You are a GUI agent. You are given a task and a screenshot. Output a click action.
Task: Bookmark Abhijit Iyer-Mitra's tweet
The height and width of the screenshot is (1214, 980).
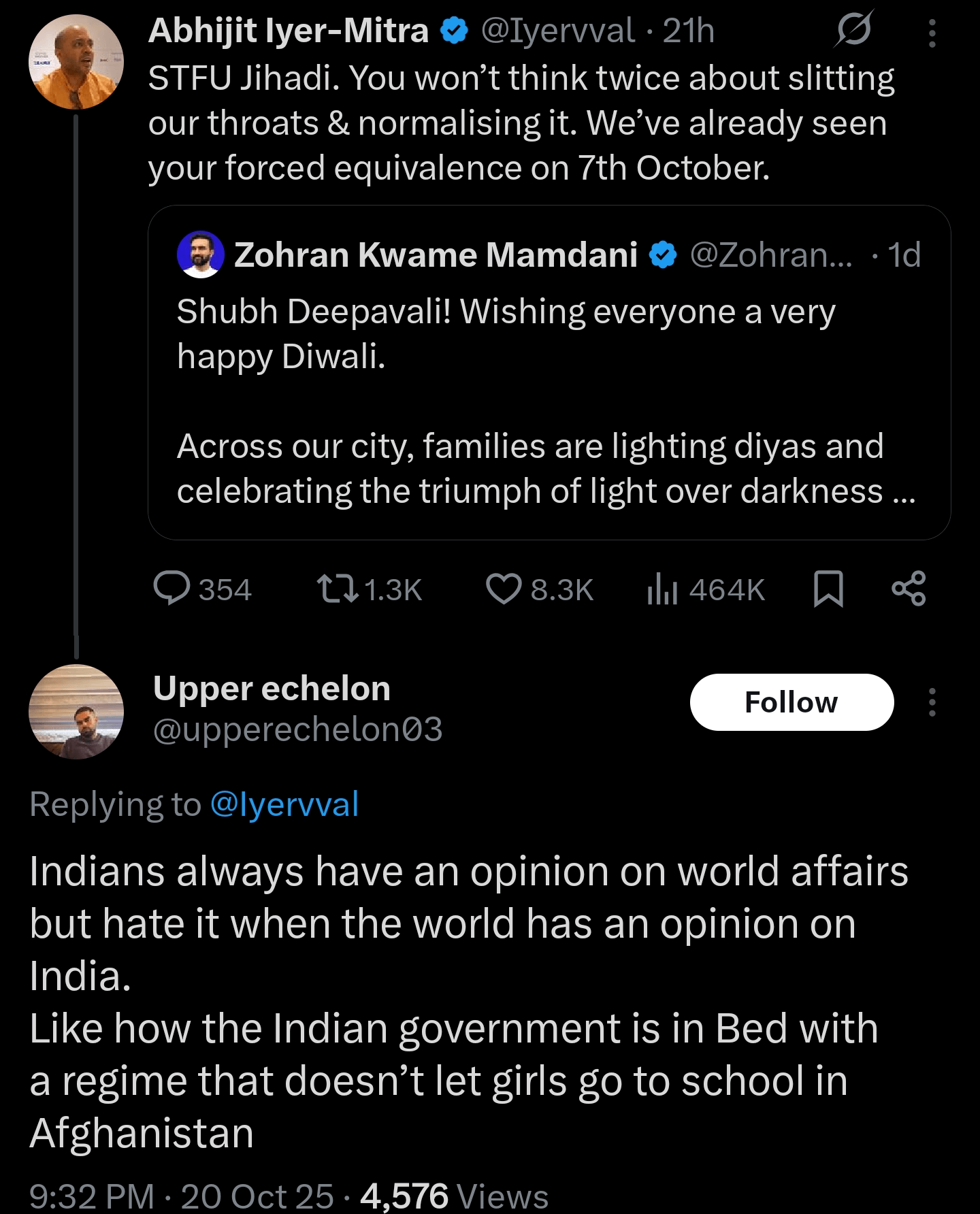pos(828,589)
